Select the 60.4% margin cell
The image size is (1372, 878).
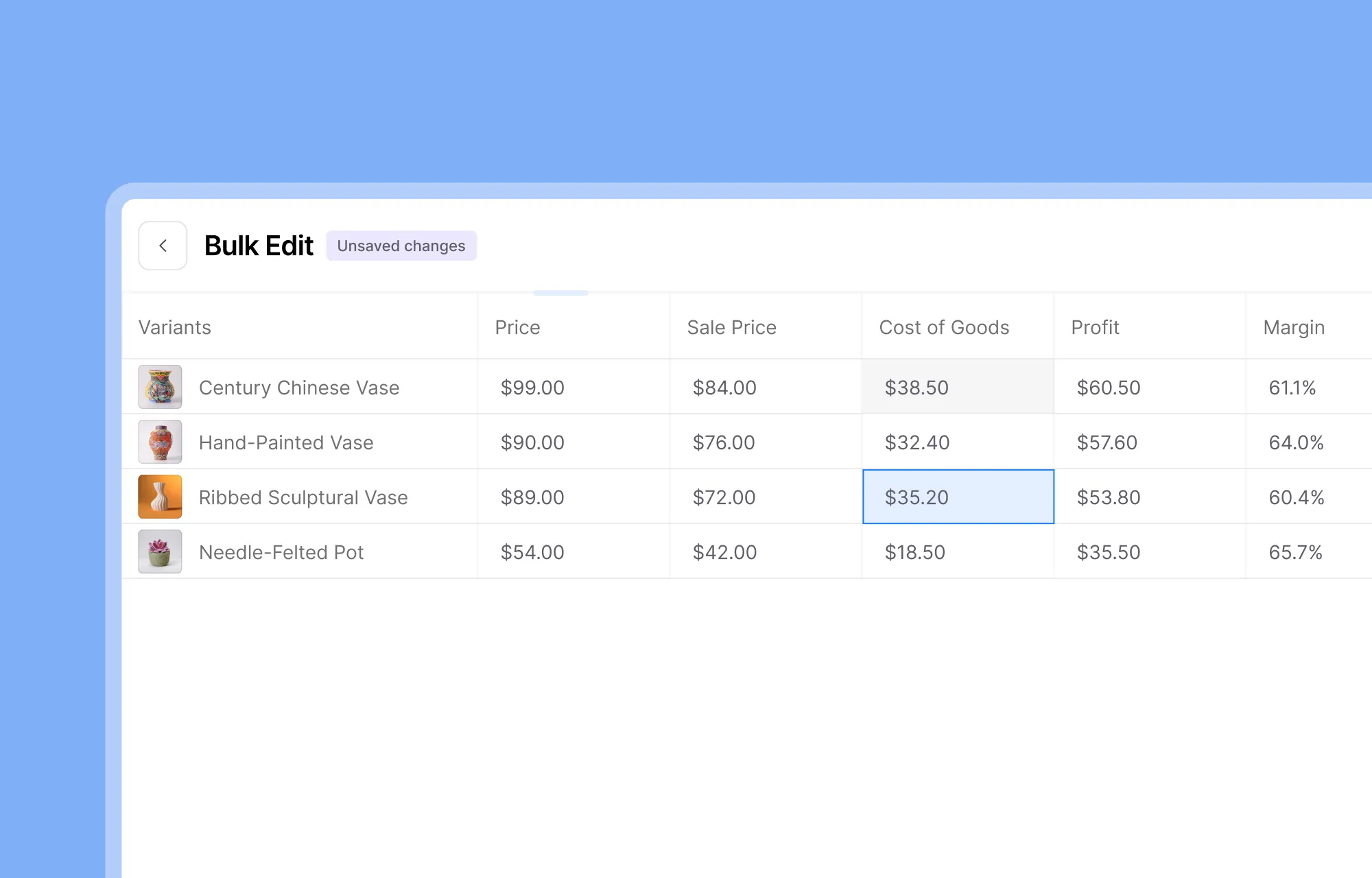pyautogui.click(x=1310, y=497)
